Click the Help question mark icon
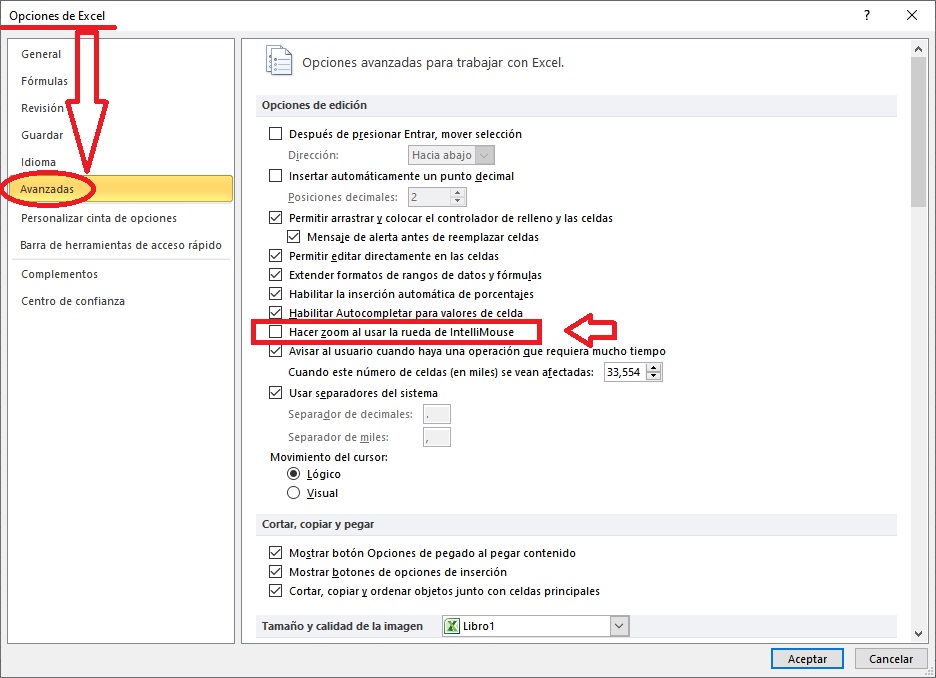936x678 pixels. tap(865, 15)
